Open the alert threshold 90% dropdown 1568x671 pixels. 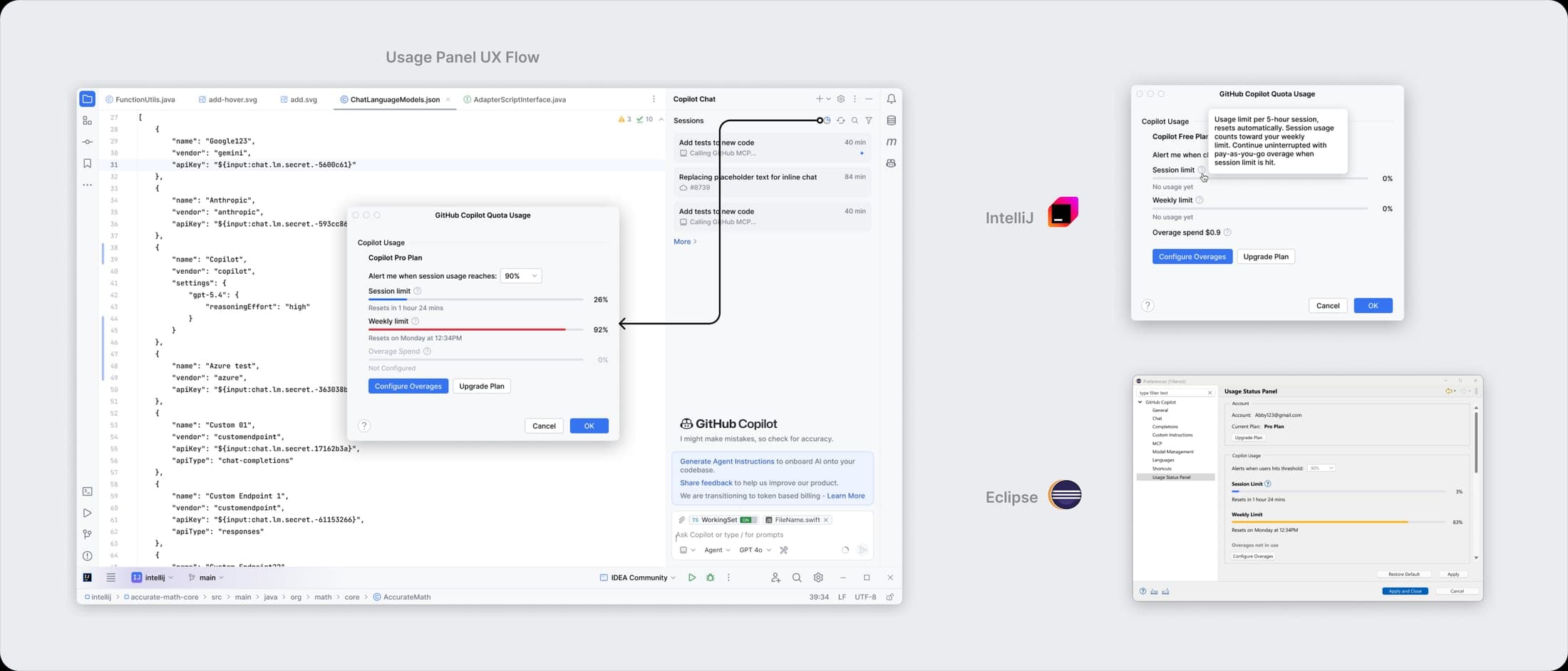(521, 276)
